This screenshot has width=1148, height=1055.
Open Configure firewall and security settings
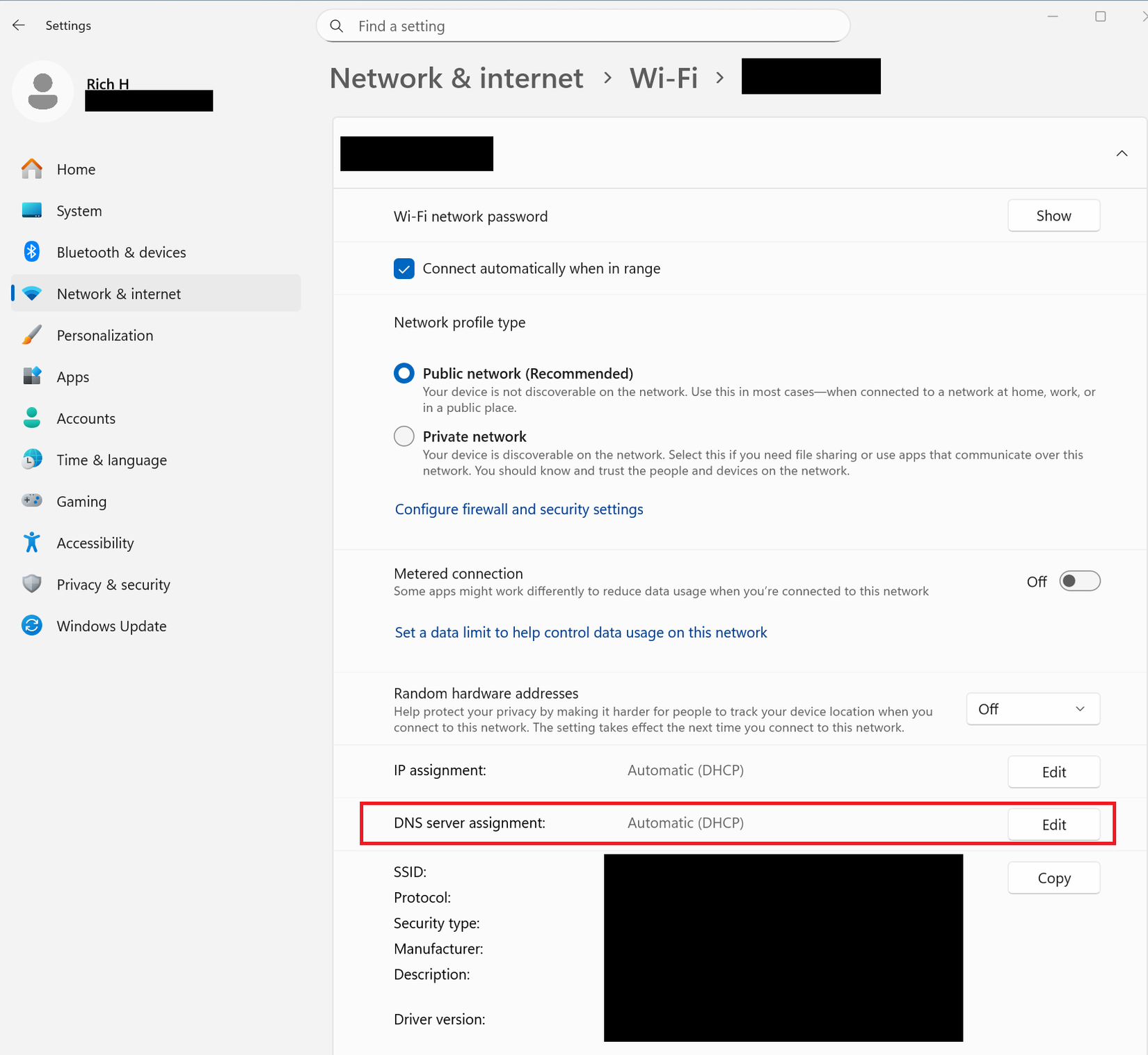click(518, 509)
